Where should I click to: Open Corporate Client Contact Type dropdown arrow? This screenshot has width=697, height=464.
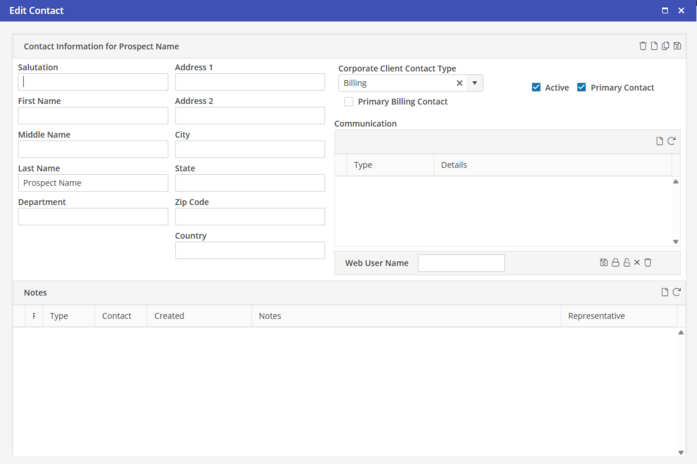pyautogui.click(x=475, y=83)
